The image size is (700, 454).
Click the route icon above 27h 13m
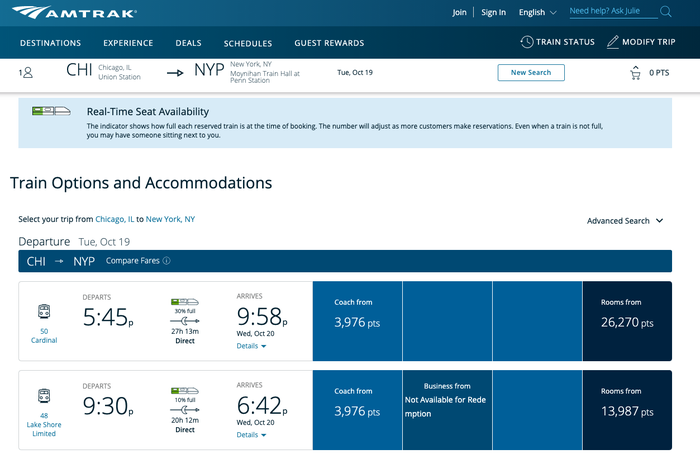coord(185,321)
